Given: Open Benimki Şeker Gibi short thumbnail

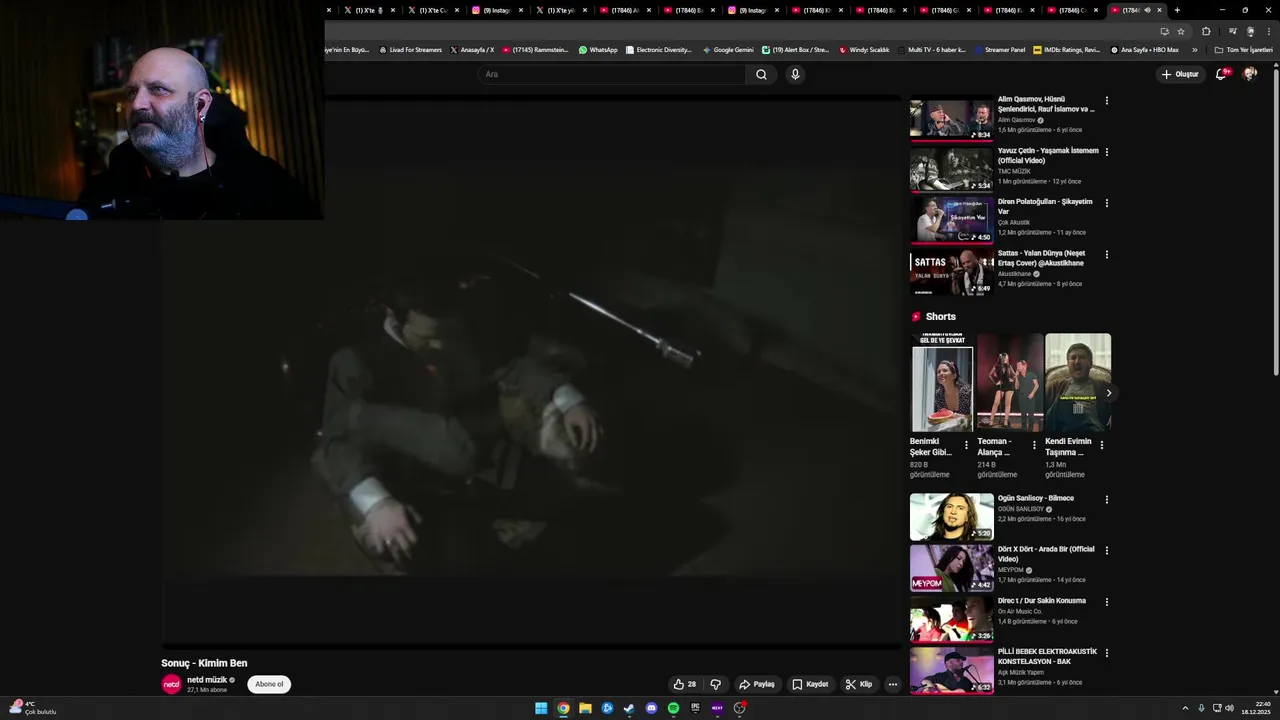Looking at the screenshot, I should coord(941,382).
